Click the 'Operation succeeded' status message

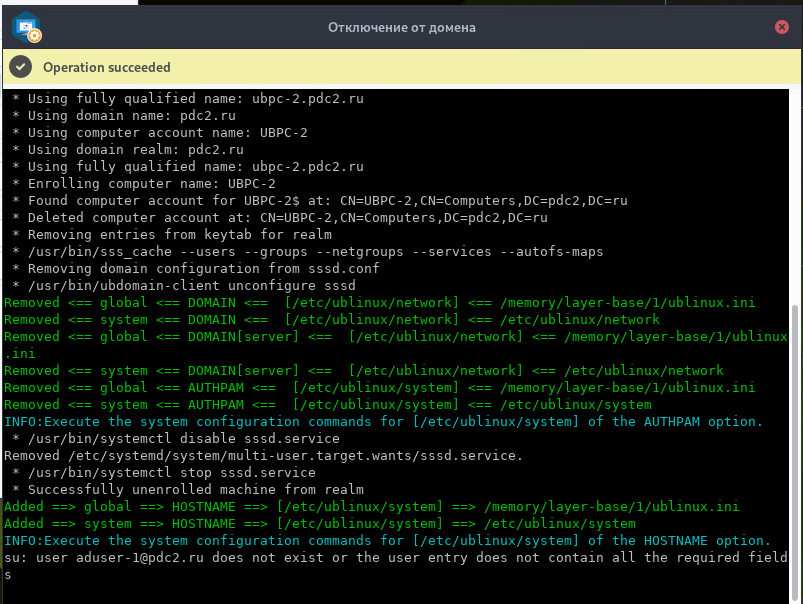point(107,67)
